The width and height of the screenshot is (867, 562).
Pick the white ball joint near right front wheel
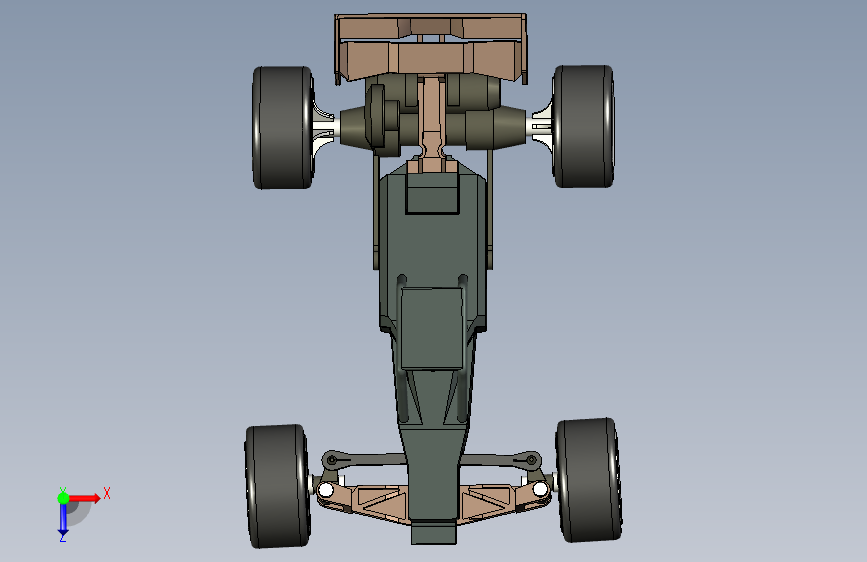pyautogui.click(x=540, y=488)
